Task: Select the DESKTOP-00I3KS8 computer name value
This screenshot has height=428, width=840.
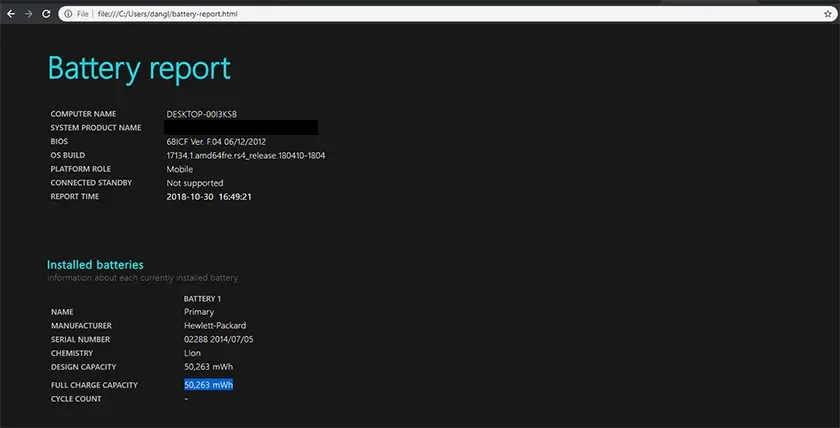Action: (x=201, y=114)
